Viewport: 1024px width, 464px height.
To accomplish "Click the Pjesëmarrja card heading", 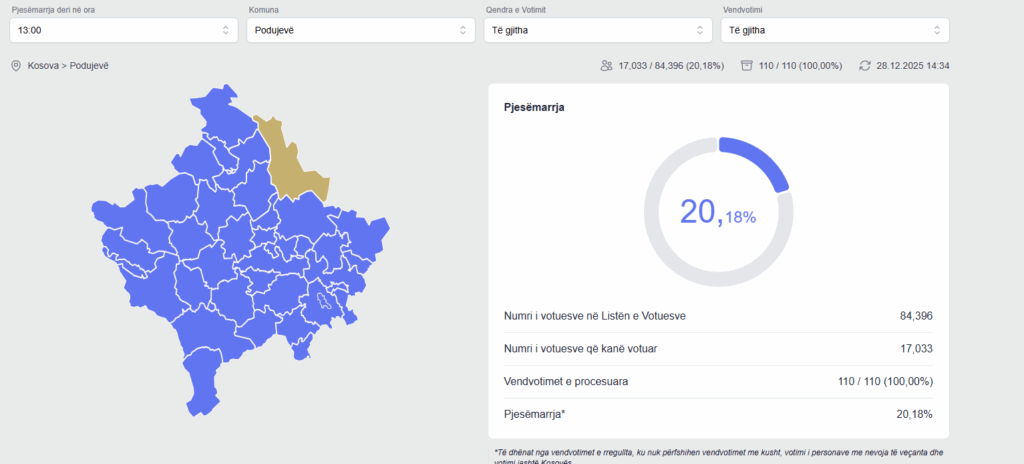I will [x=534, y=107].
